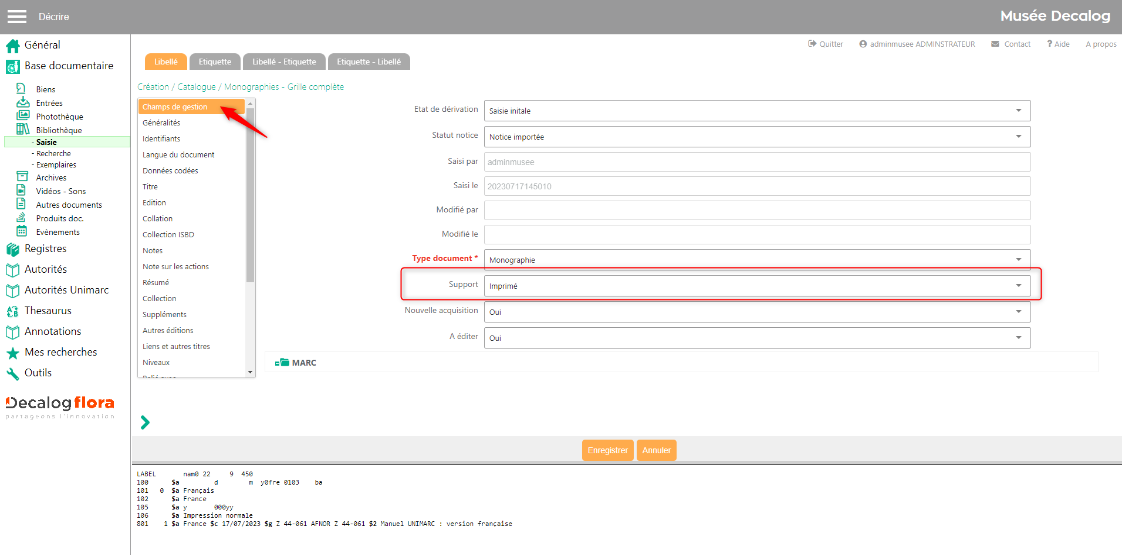This screenshot has width=1122, height=555.
Task: Click the Thesaurus icon in sidebar
Action: click(x=13, y=311)
